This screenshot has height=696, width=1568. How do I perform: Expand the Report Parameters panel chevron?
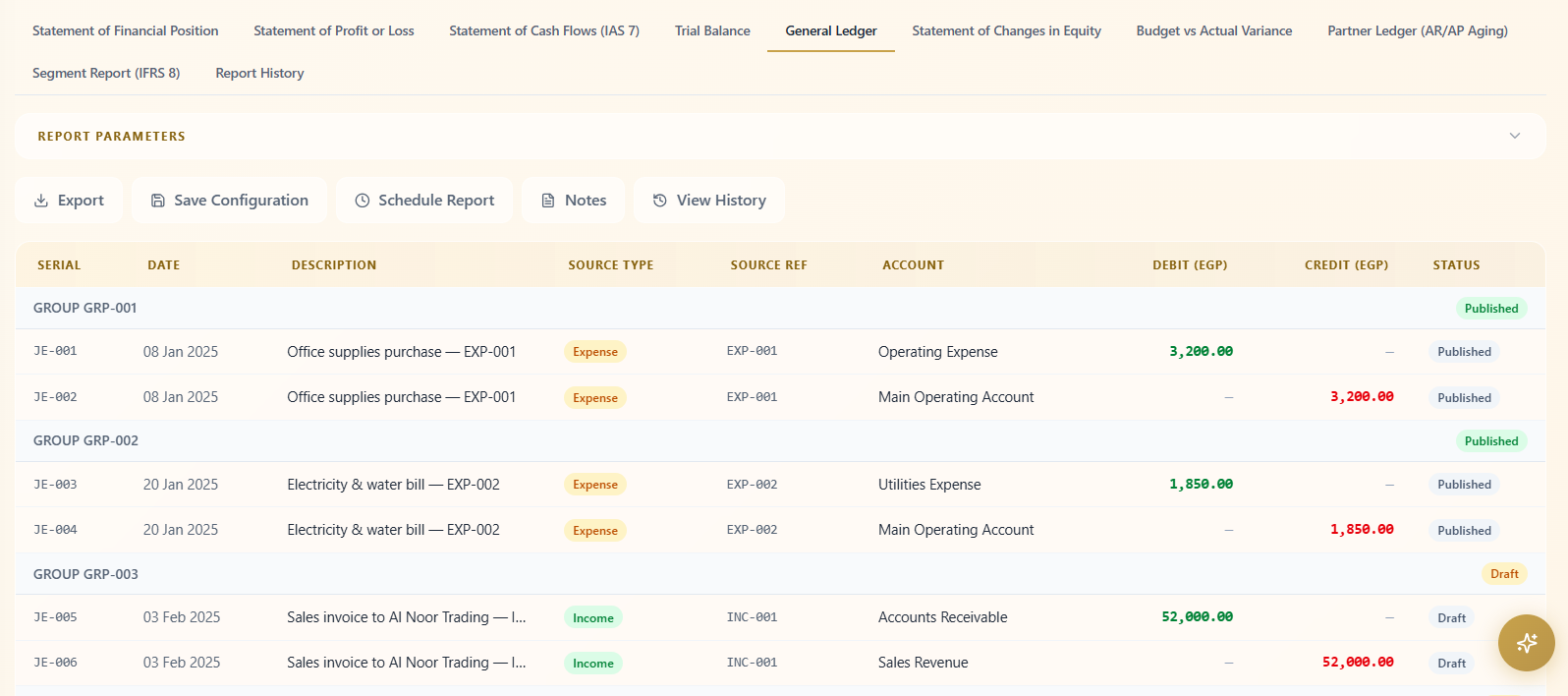click(x=1514, y=136)
